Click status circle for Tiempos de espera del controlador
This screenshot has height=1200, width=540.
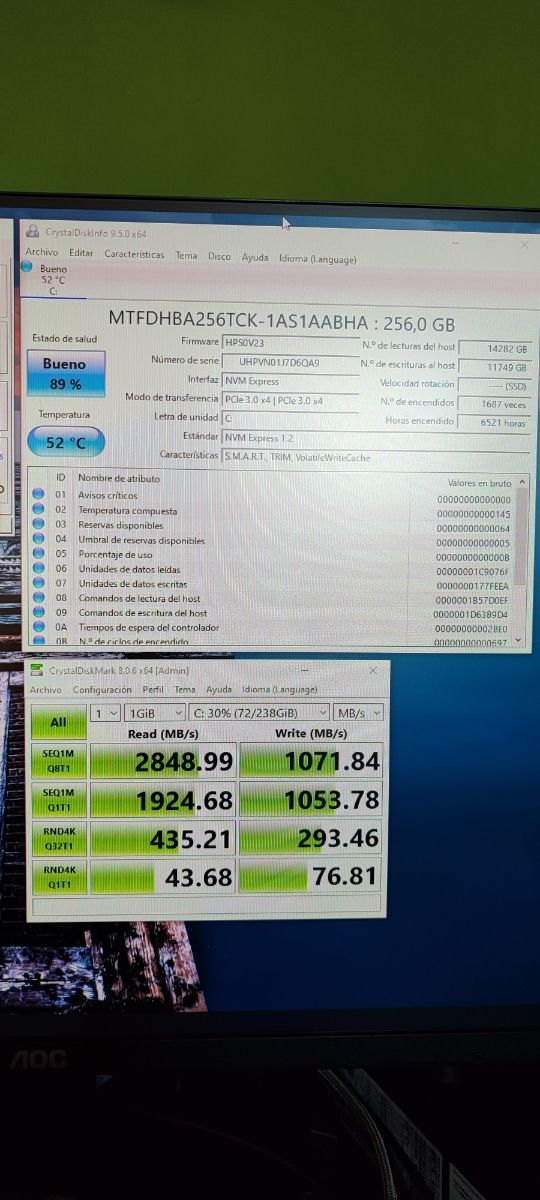coord(38,626)
